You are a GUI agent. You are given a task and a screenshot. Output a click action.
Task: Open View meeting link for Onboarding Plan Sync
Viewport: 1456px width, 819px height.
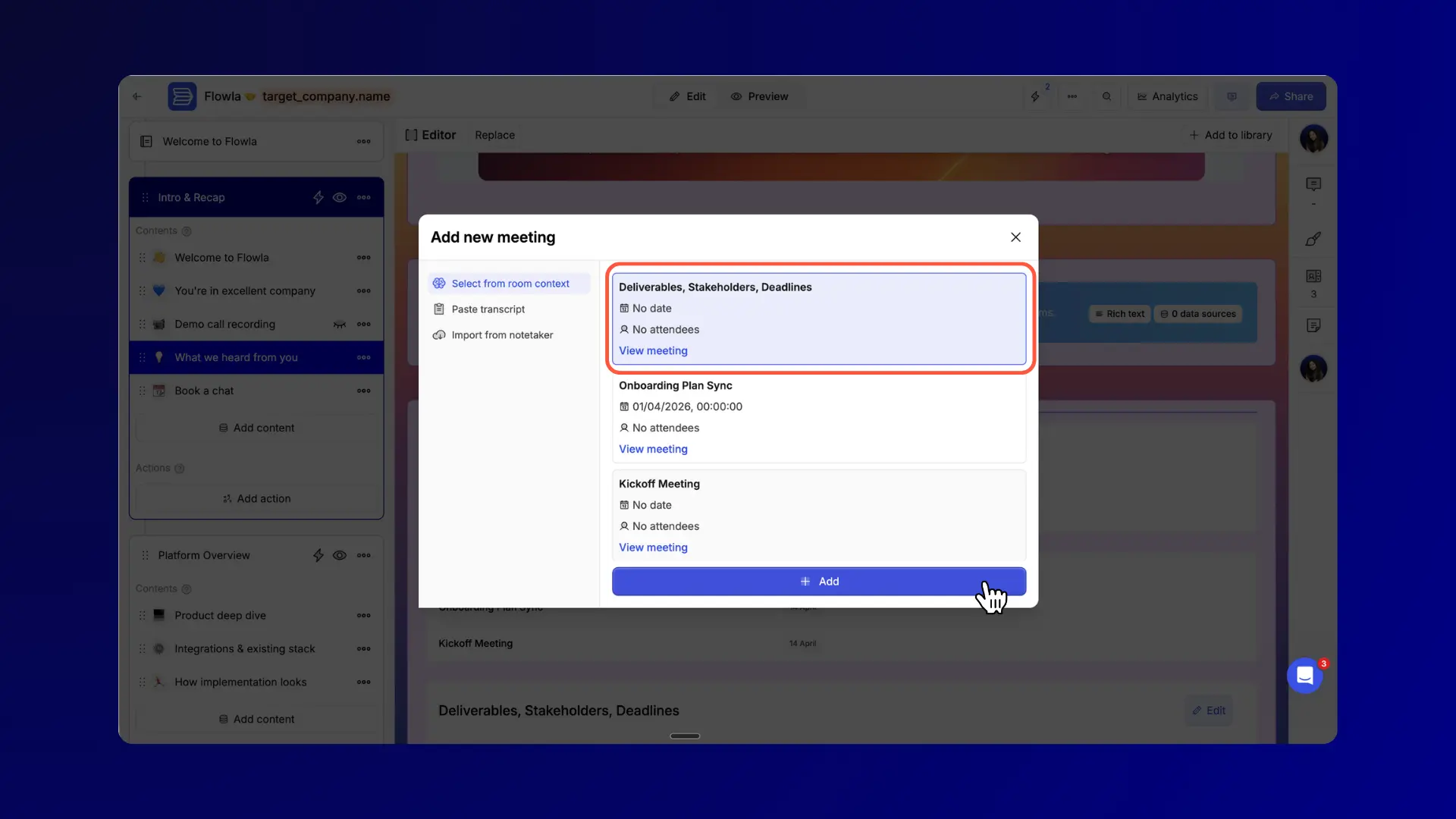point(653,449)
